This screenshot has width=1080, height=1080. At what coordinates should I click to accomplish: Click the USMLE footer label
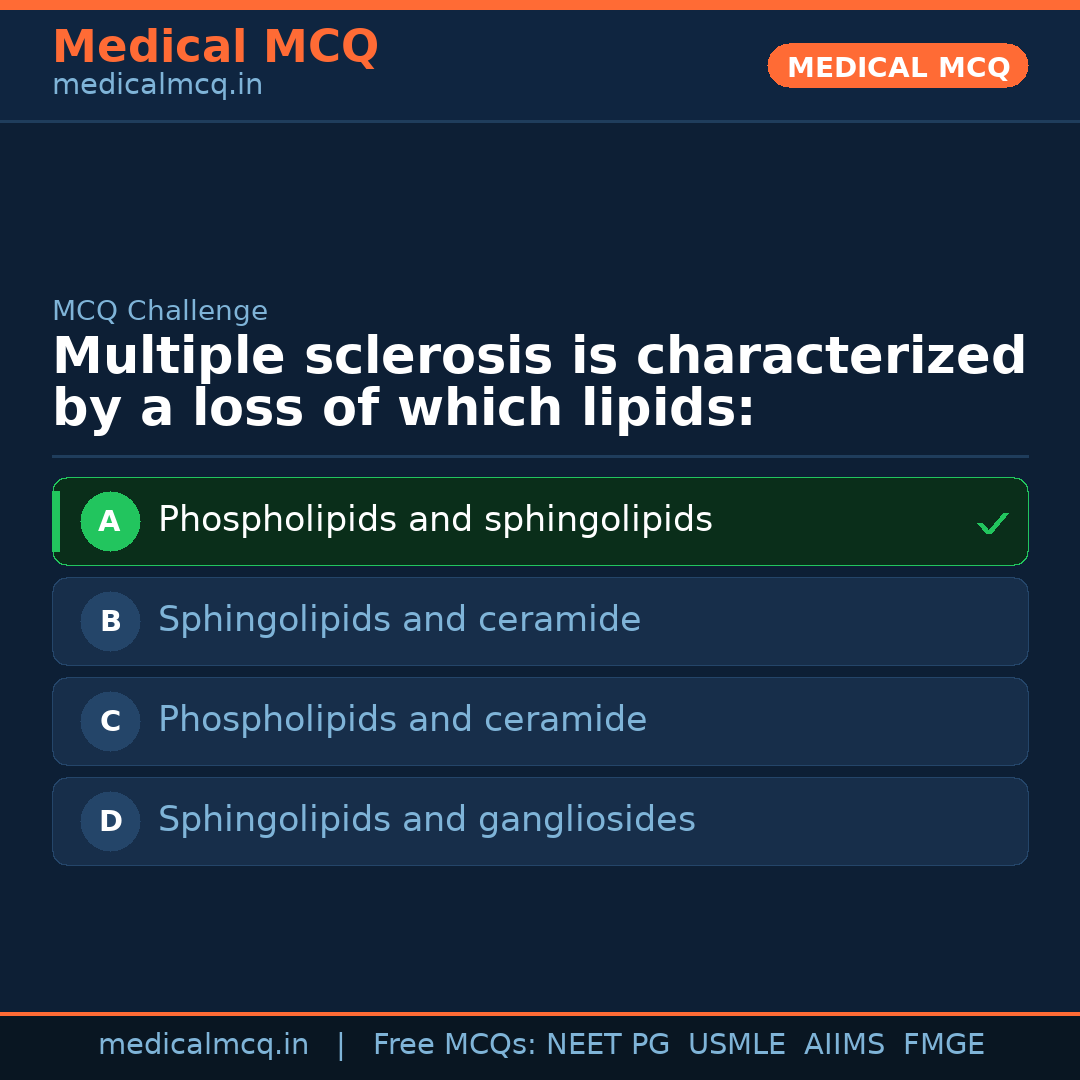(x=736, y=1045)
